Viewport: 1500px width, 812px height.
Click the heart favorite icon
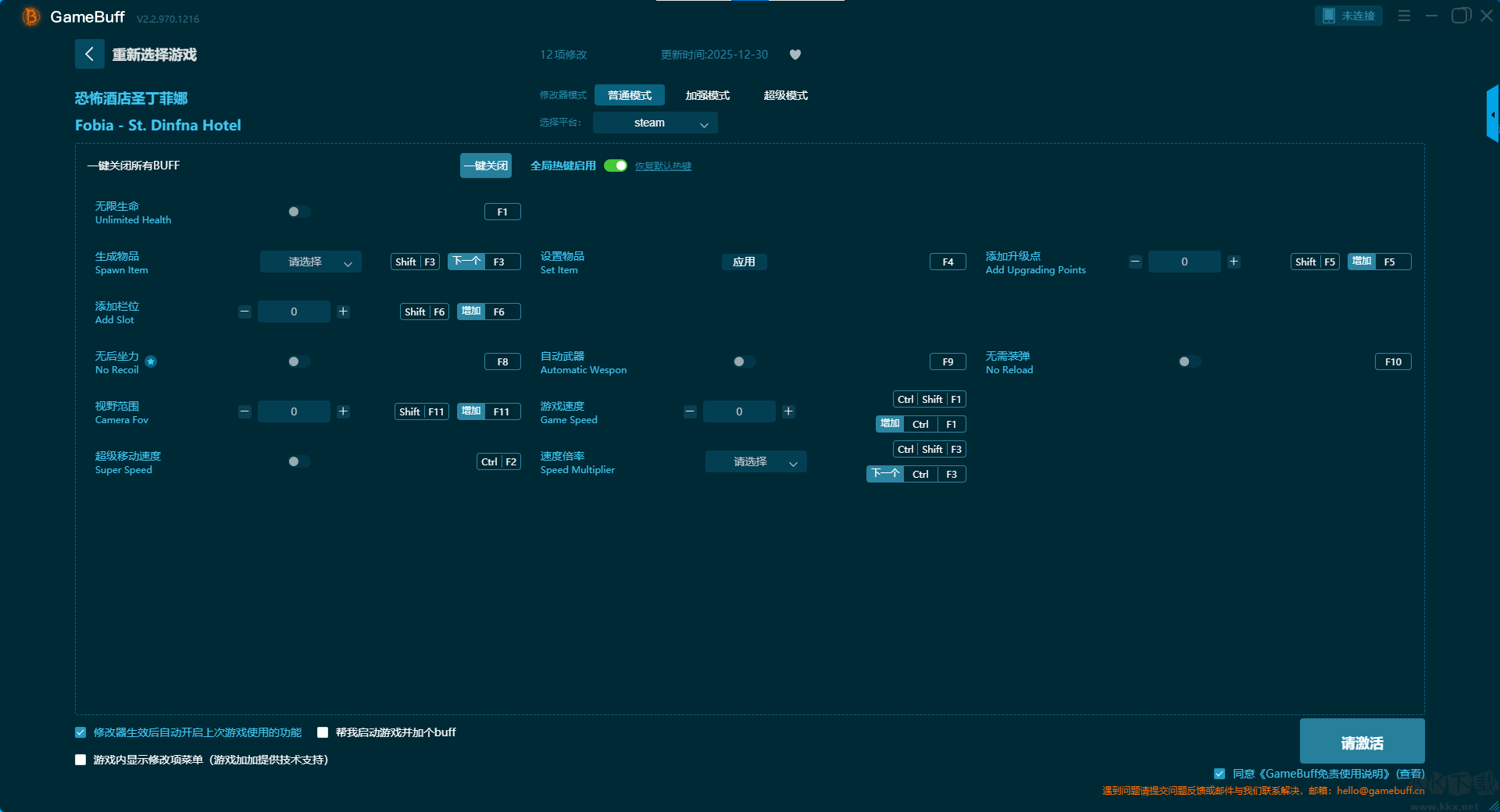pyautogui.click(x=795, y=55)
